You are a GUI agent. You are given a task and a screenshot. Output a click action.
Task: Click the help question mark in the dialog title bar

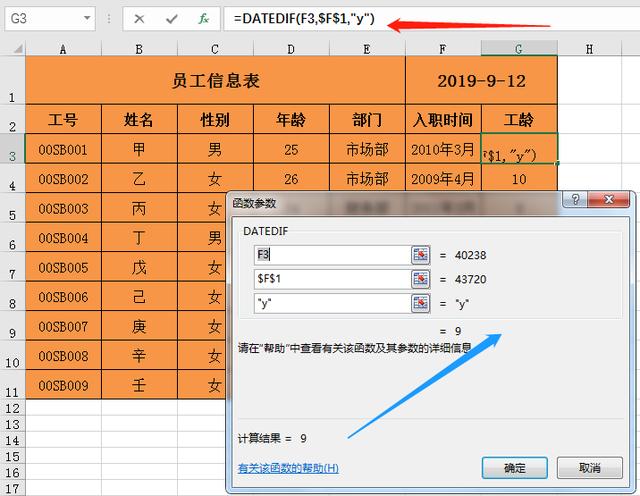[x=575, y=200]
